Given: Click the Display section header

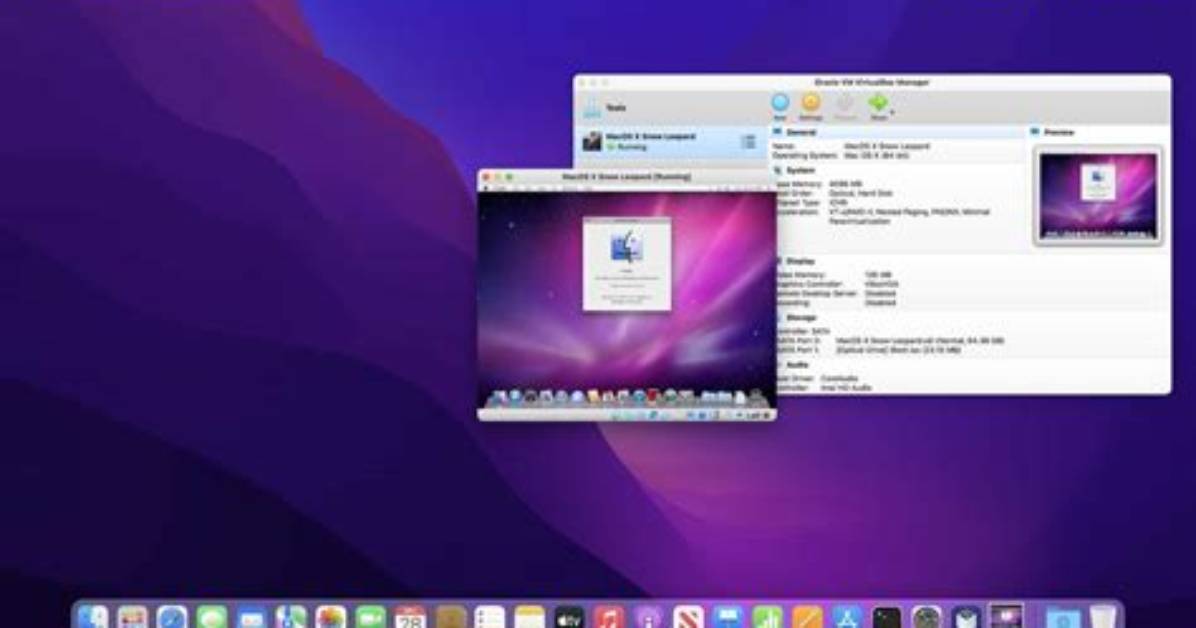Looking at the screenshot, I should [x=800, y=261].
